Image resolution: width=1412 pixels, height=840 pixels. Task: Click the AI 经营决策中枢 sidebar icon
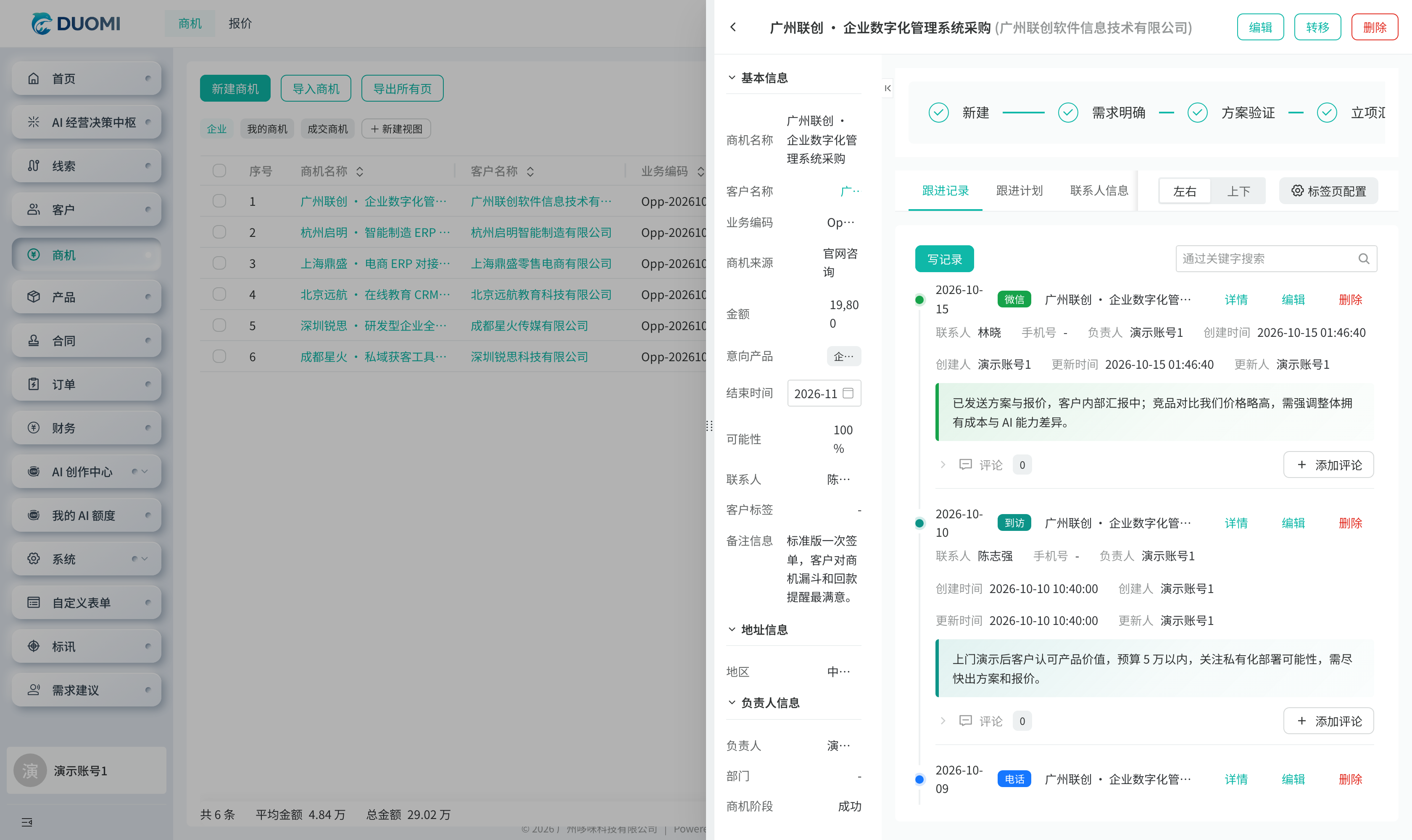[x=34, y=122]
